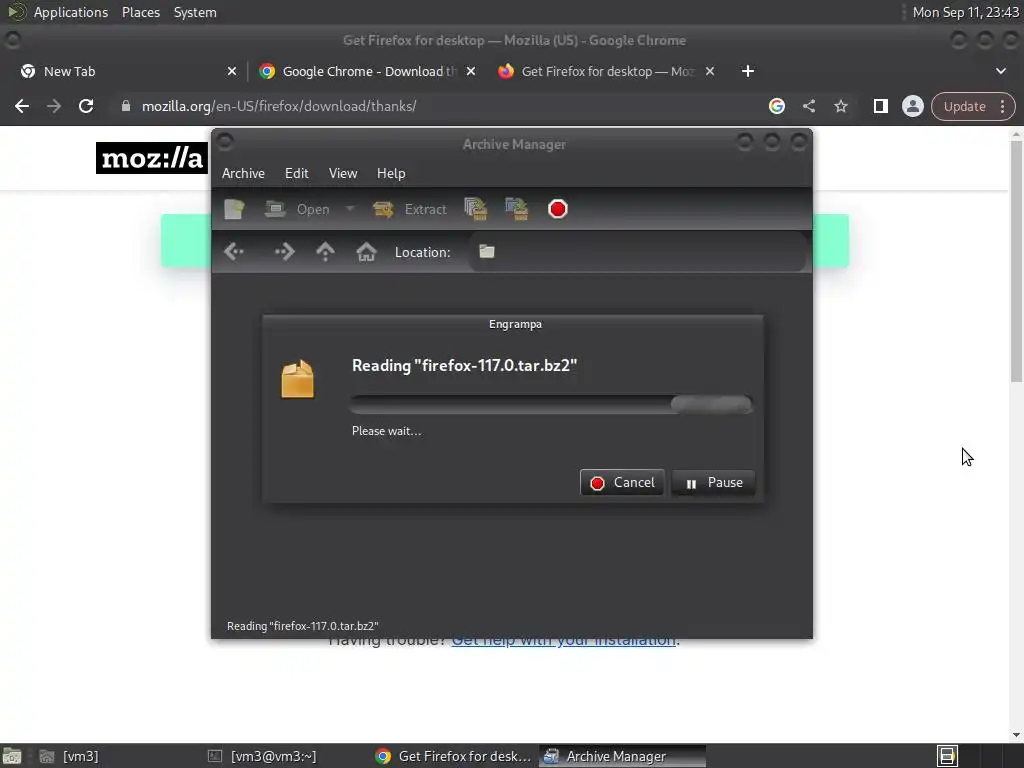Click the reading progress bar
The height and width of the screenshot is (768, 1024).
551,404
